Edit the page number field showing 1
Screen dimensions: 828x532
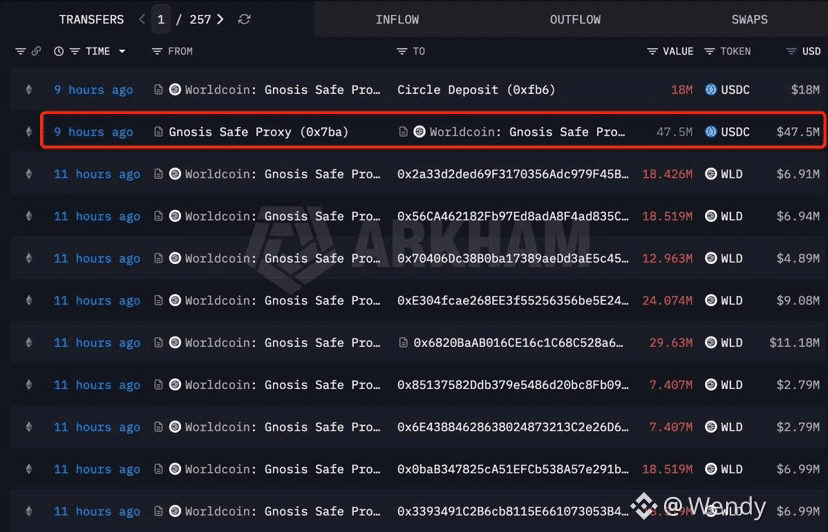[161, 20]
